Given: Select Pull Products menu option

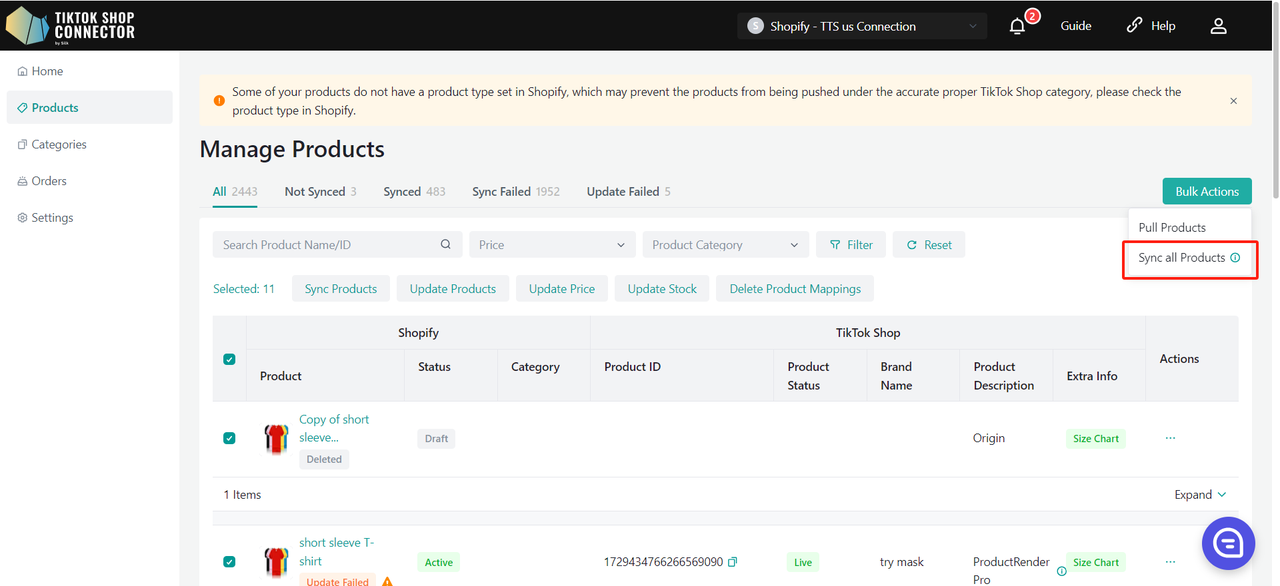Looking at the screenshot, I should click(x=1172, y=227).
